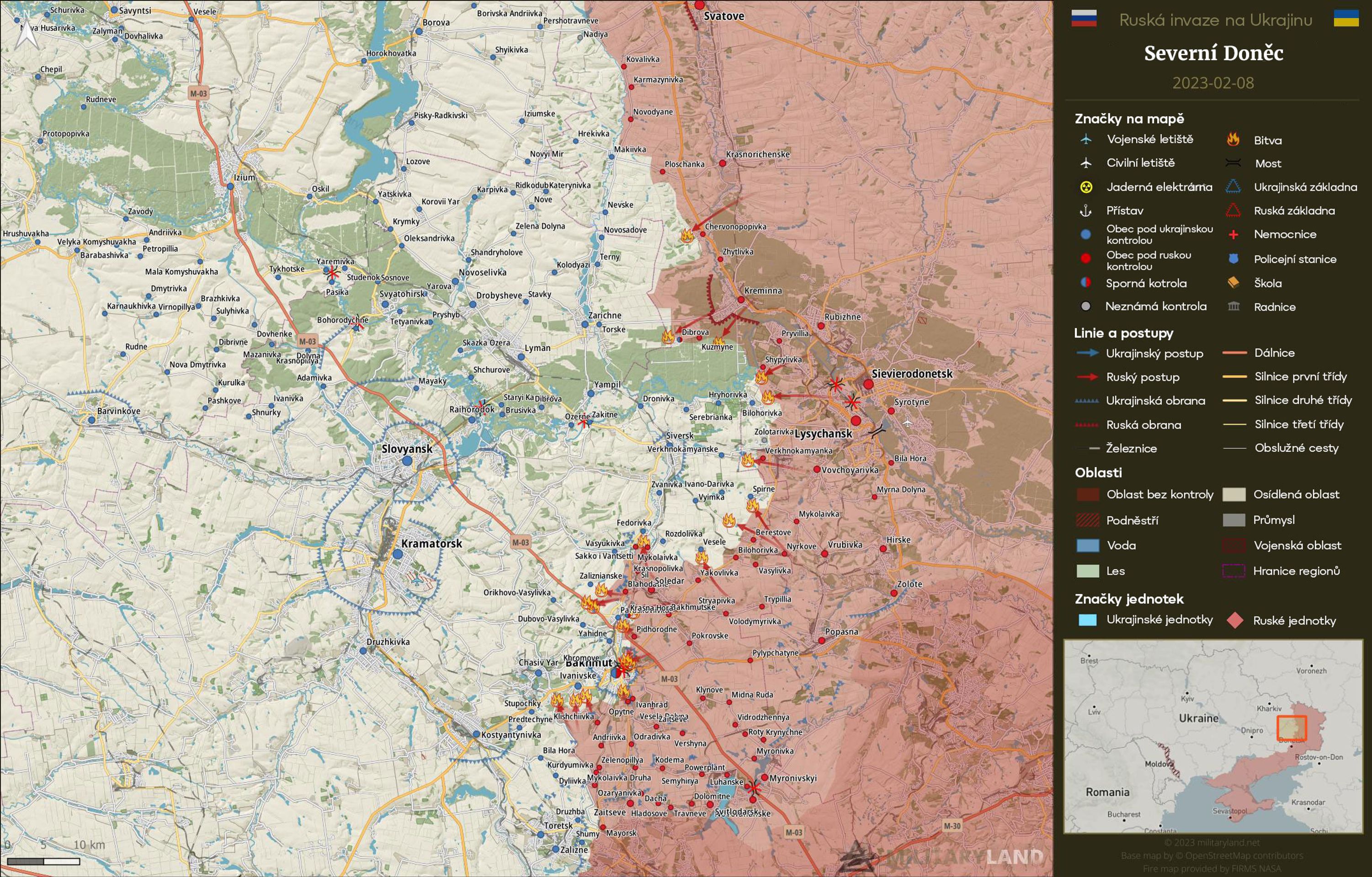Click the Hranice regionů dashed swatch

point(1234,571)
